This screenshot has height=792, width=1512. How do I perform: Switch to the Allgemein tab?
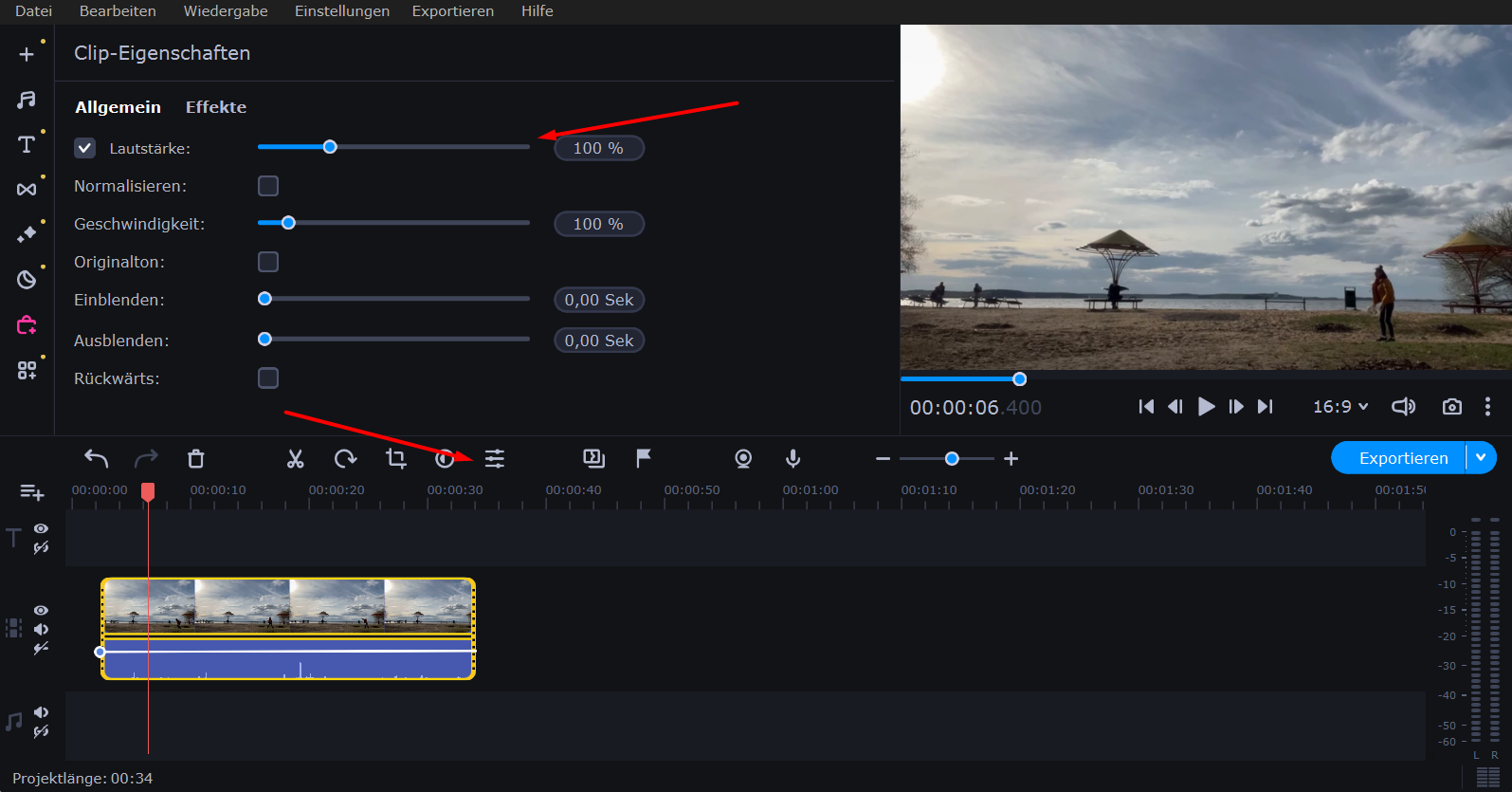(x=118, y=107)
